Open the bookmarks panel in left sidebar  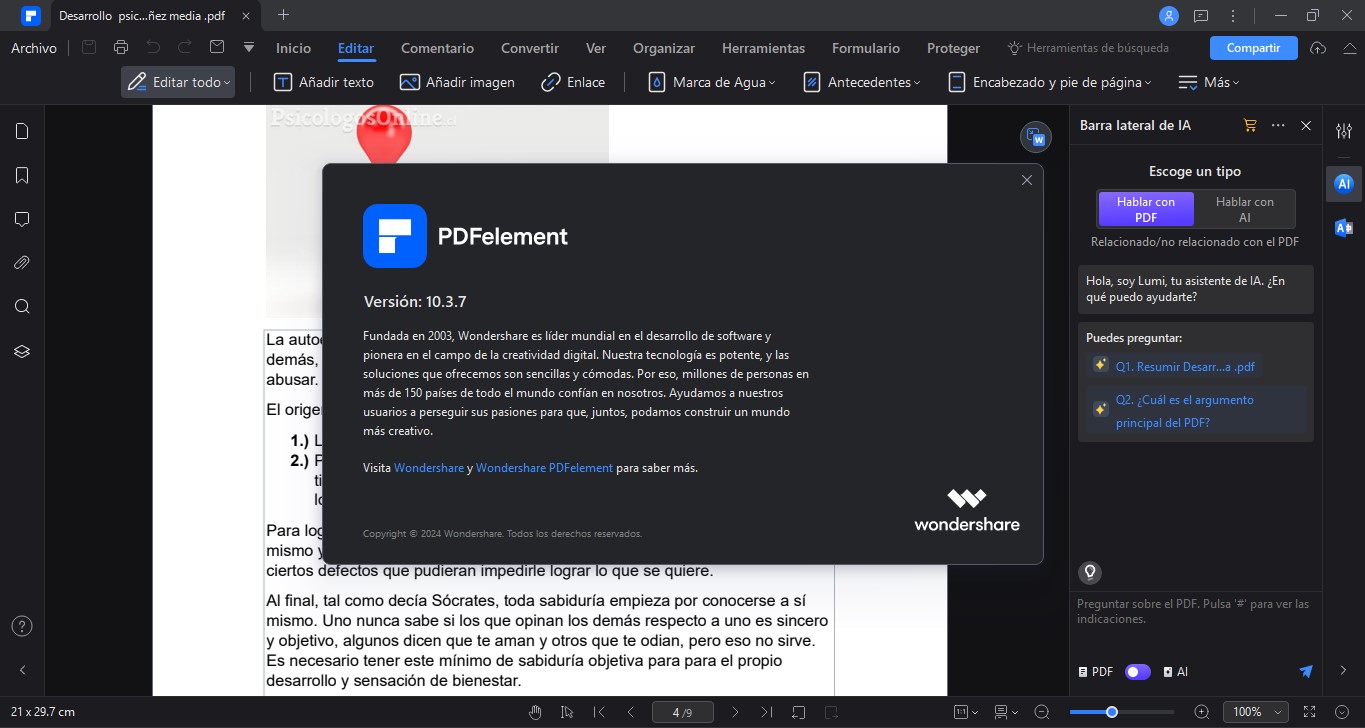tap(22, 175)
